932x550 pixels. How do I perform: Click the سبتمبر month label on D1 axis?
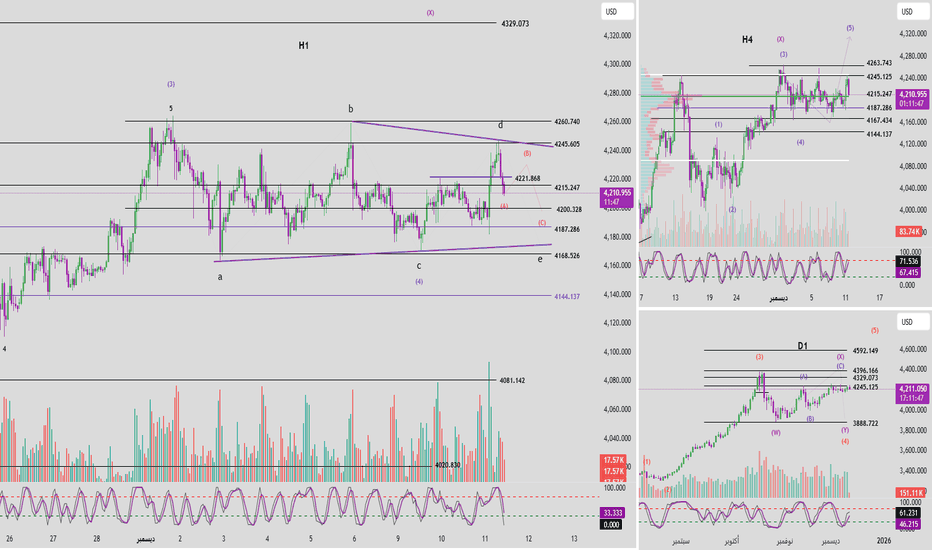(681, 542)
